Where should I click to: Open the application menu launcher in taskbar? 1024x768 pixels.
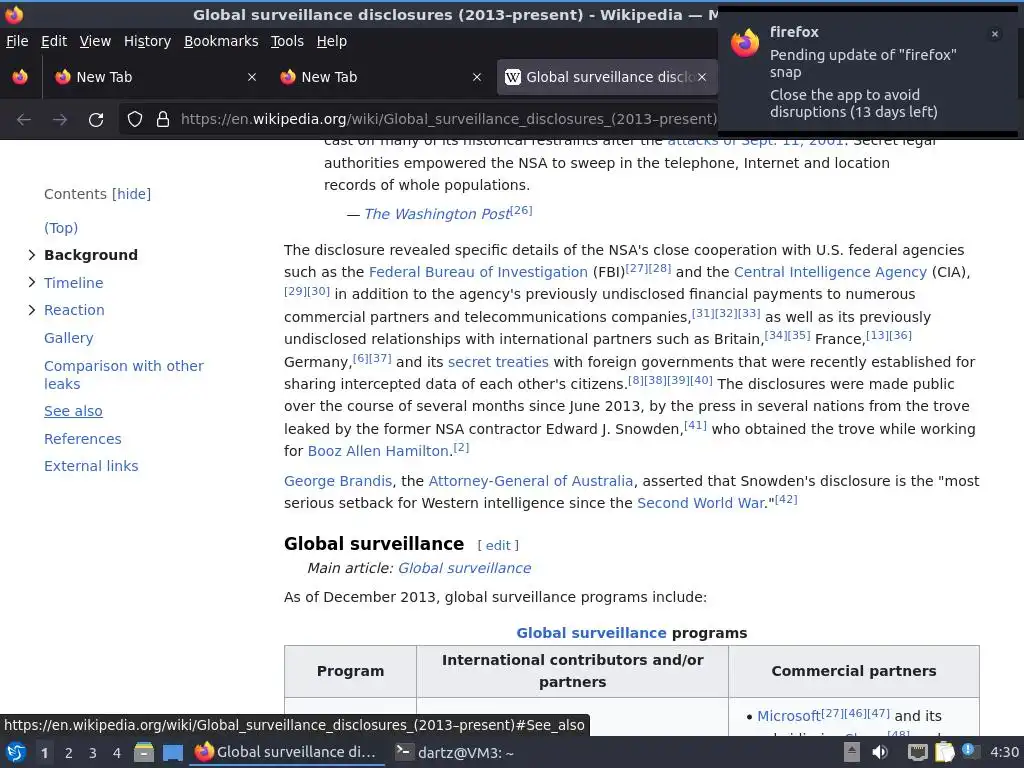tap(16, 752)
